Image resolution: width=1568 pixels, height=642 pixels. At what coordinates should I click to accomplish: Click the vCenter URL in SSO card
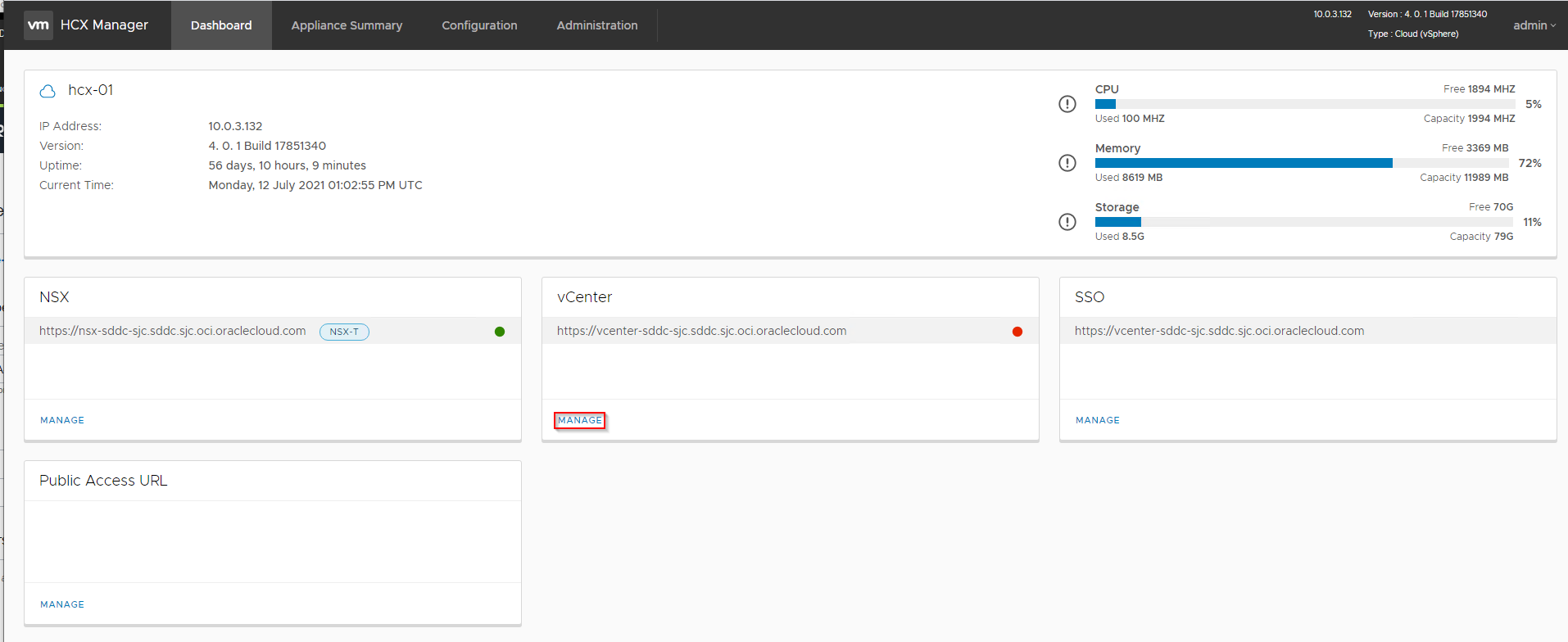coord(1220,331)
